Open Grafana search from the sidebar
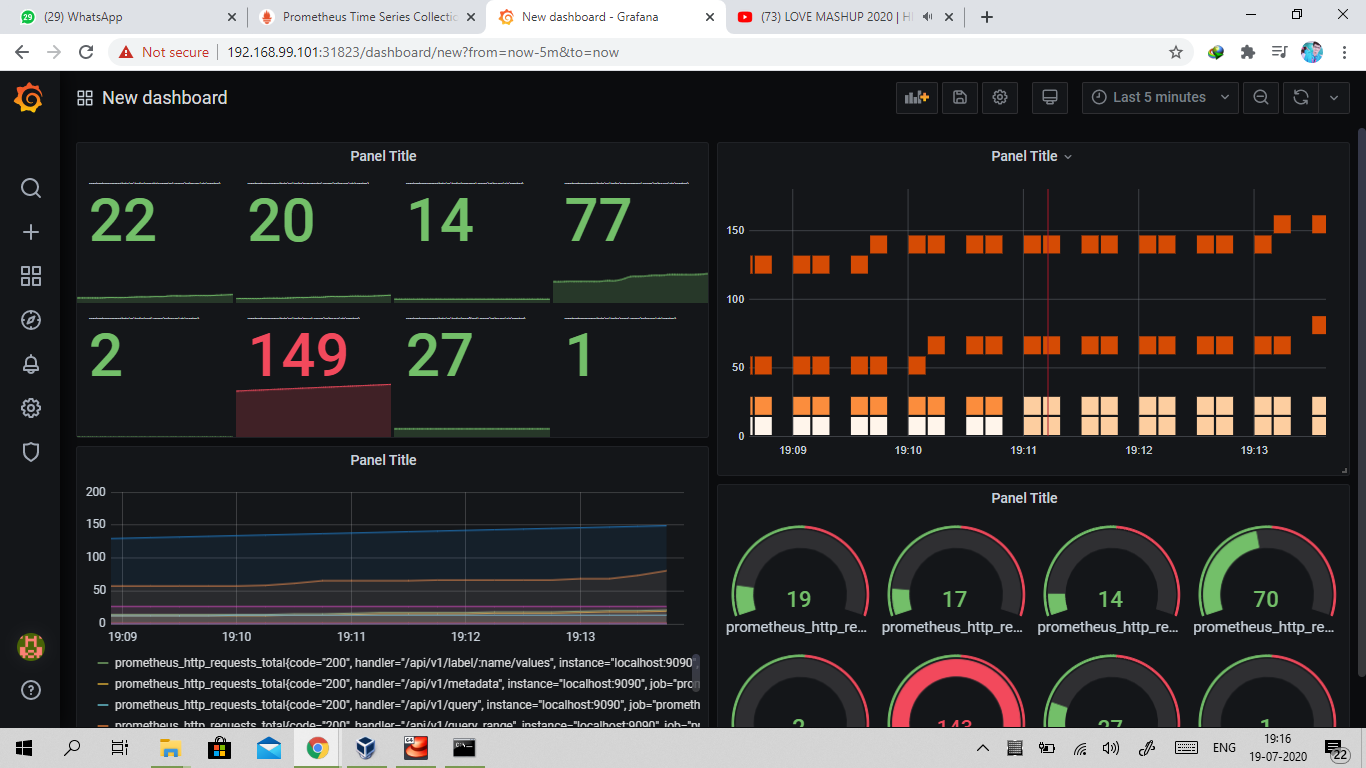The image size is (1366, 768). point(30,188)
